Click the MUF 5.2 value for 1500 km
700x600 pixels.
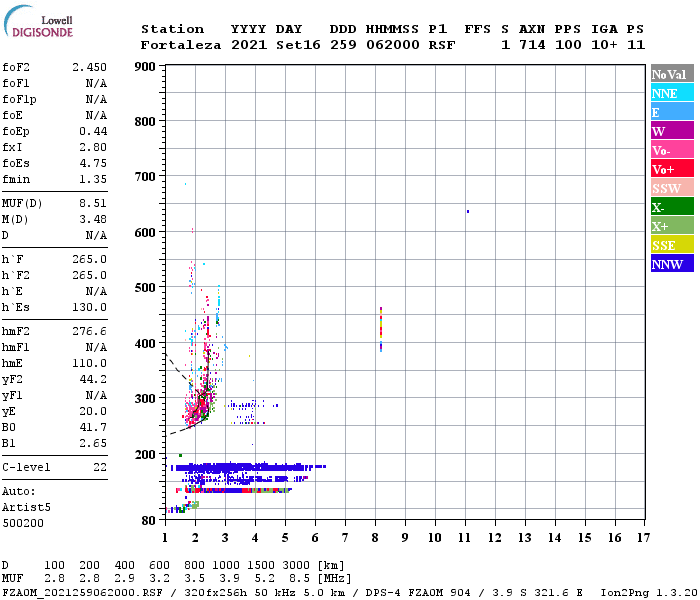tap(264, 579)
